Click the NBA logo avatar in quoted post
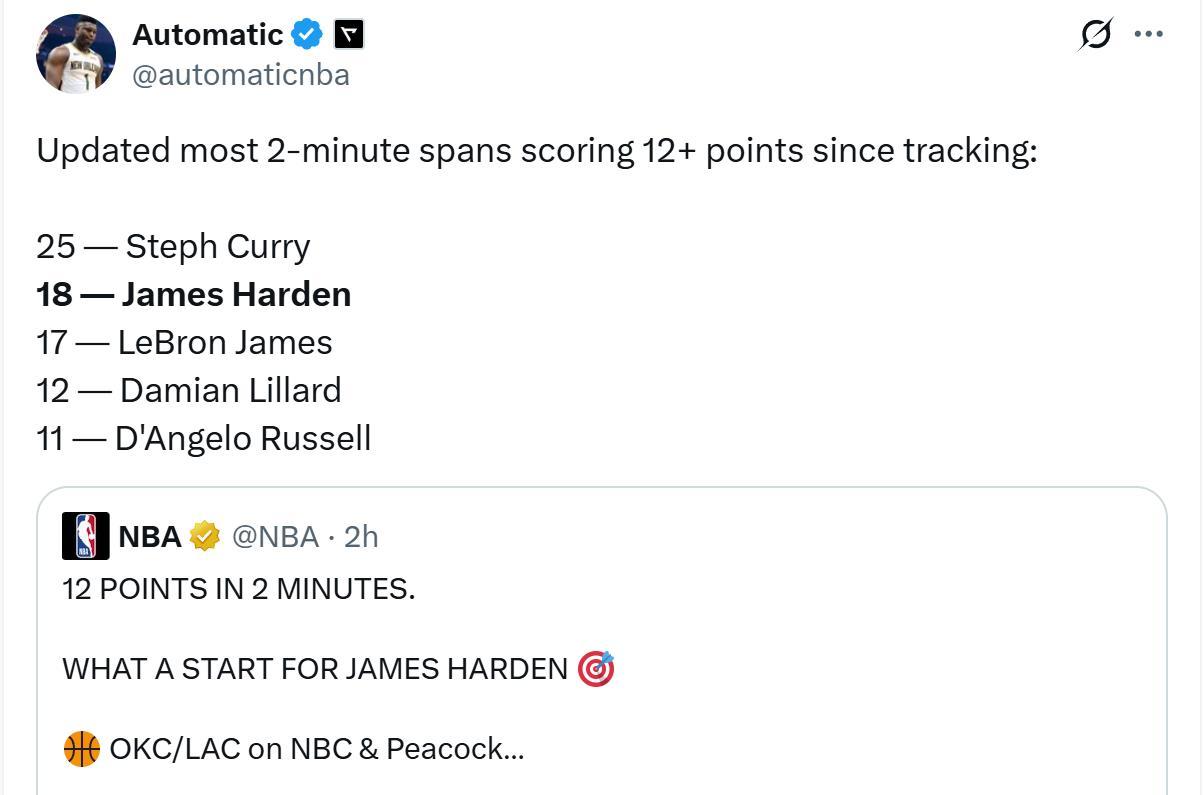Image resolution: width=1203 pixels, height=795 pixels. [x=86, y=536]
